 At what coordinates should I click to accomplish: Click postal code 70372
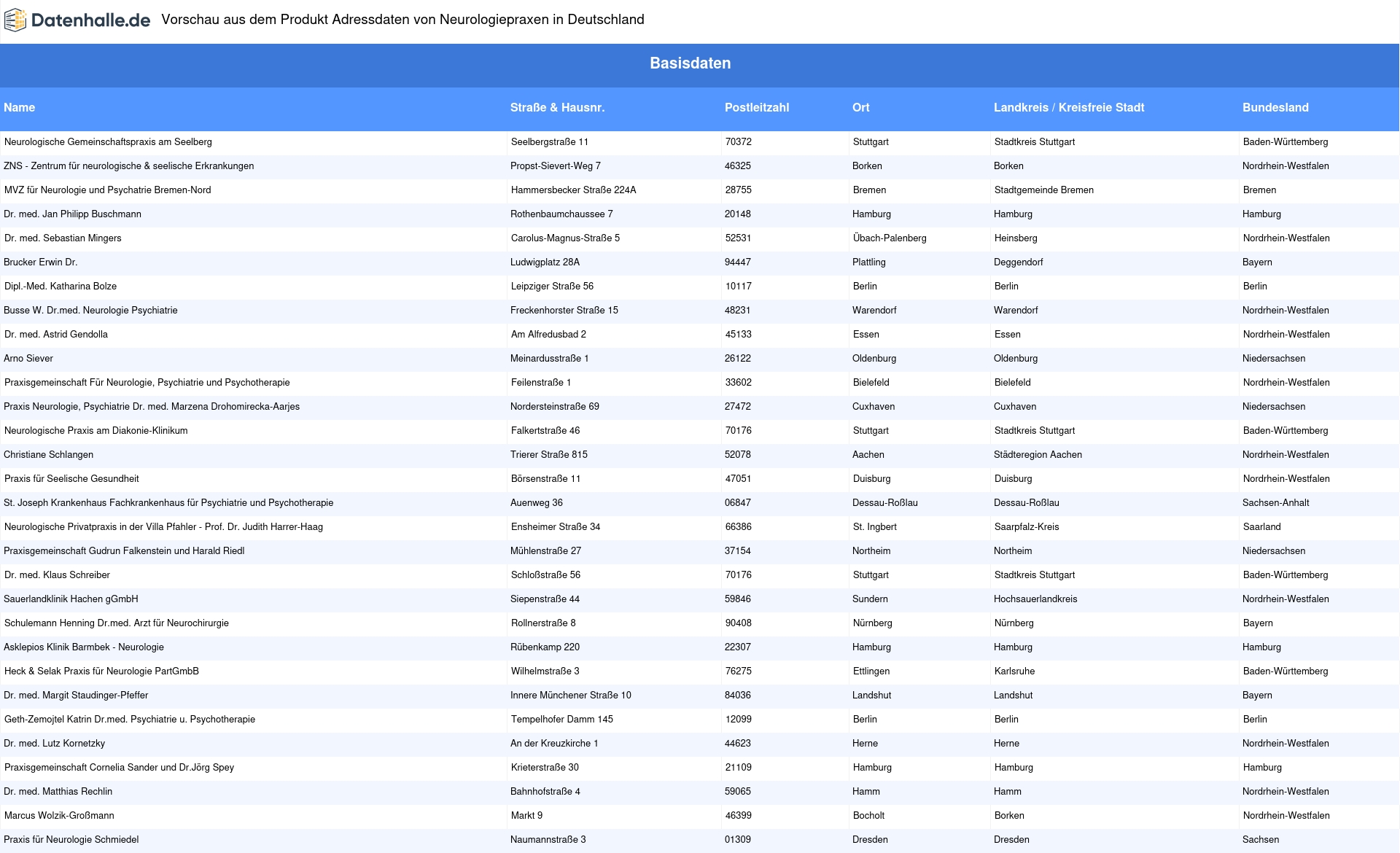(x=739, y=142)
